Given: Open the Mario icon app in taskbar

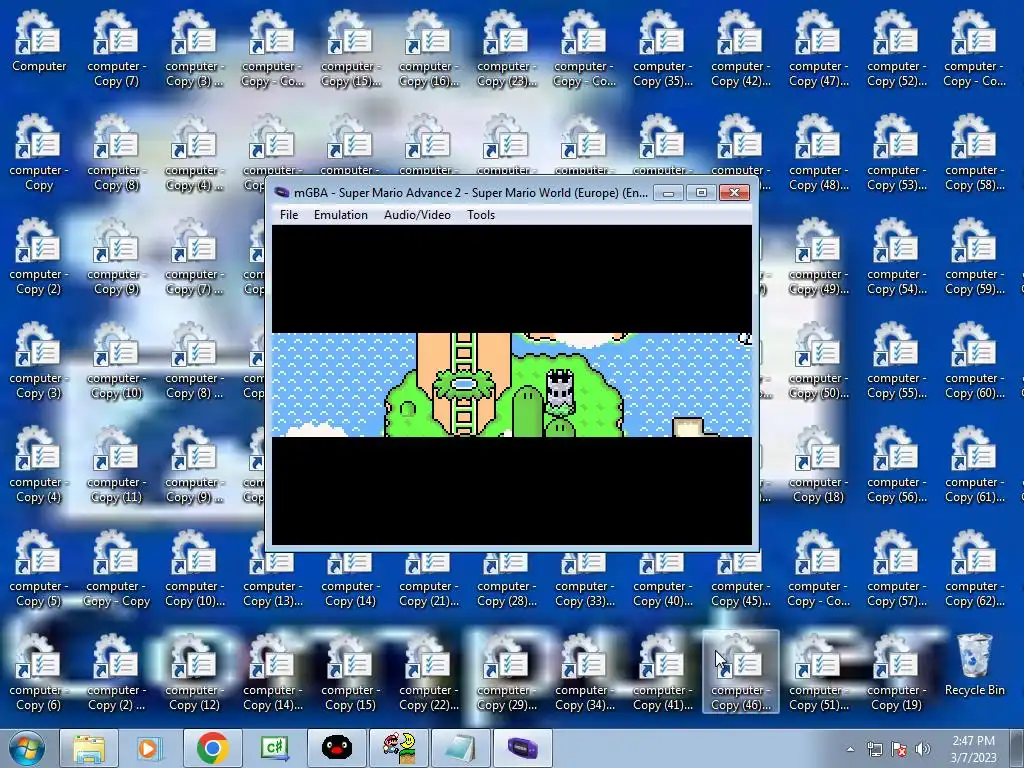Looking at the screenshot, I should [x=398, y=748].
